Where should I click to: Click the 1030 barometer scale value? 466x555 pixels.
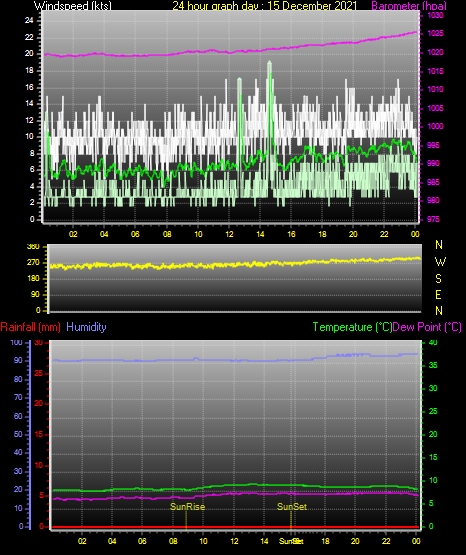click(x=436, y=15)
